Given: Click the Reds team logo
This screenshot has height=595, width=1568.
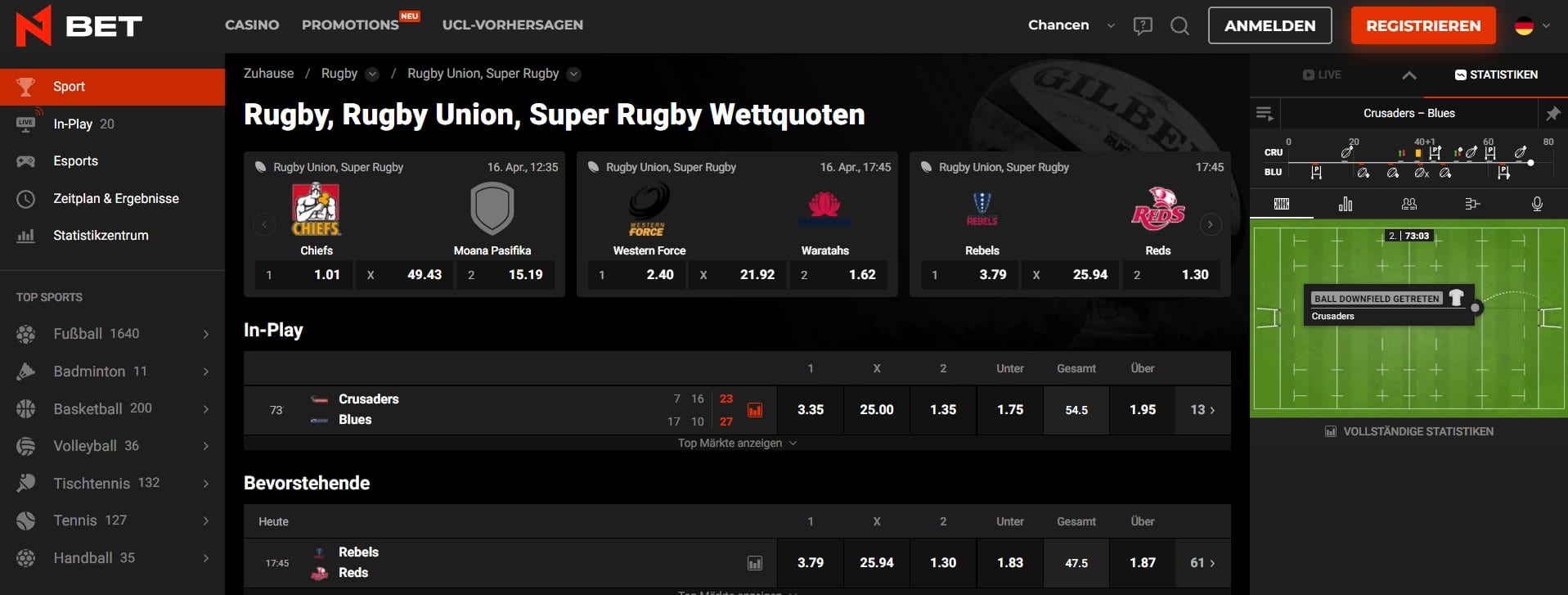Looking at the screenshot, I should click(x=1158, y=209).
